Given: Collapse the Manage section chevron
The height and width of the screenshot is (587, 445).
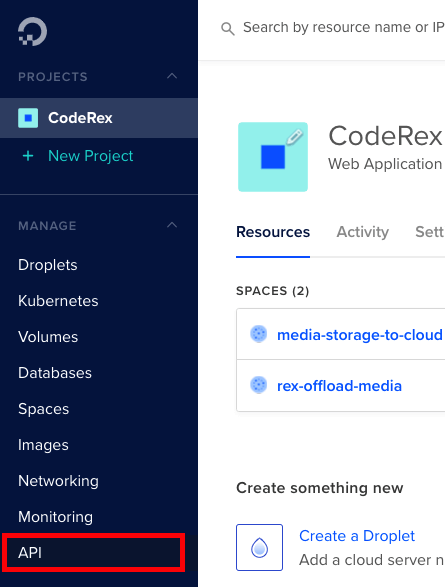Looking at the screenshot, I should pos(172,225).
